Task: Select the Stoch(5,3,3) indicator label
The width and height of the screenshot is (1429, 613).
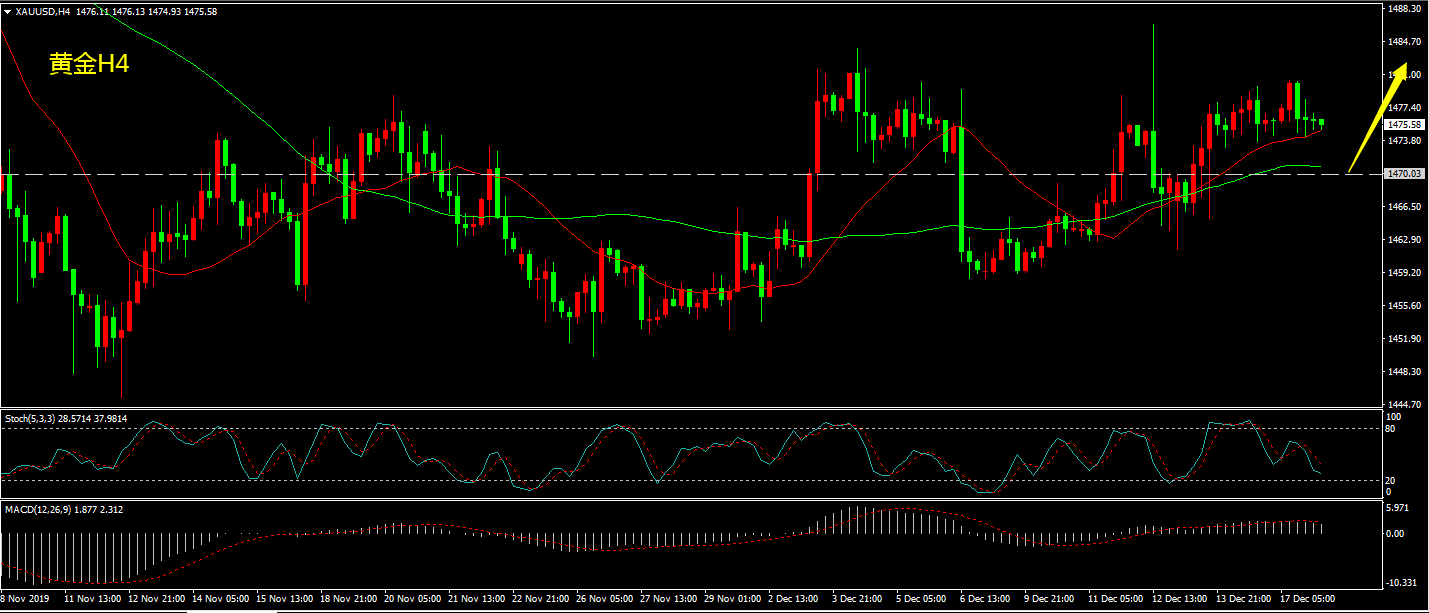Action: (29, 418)
